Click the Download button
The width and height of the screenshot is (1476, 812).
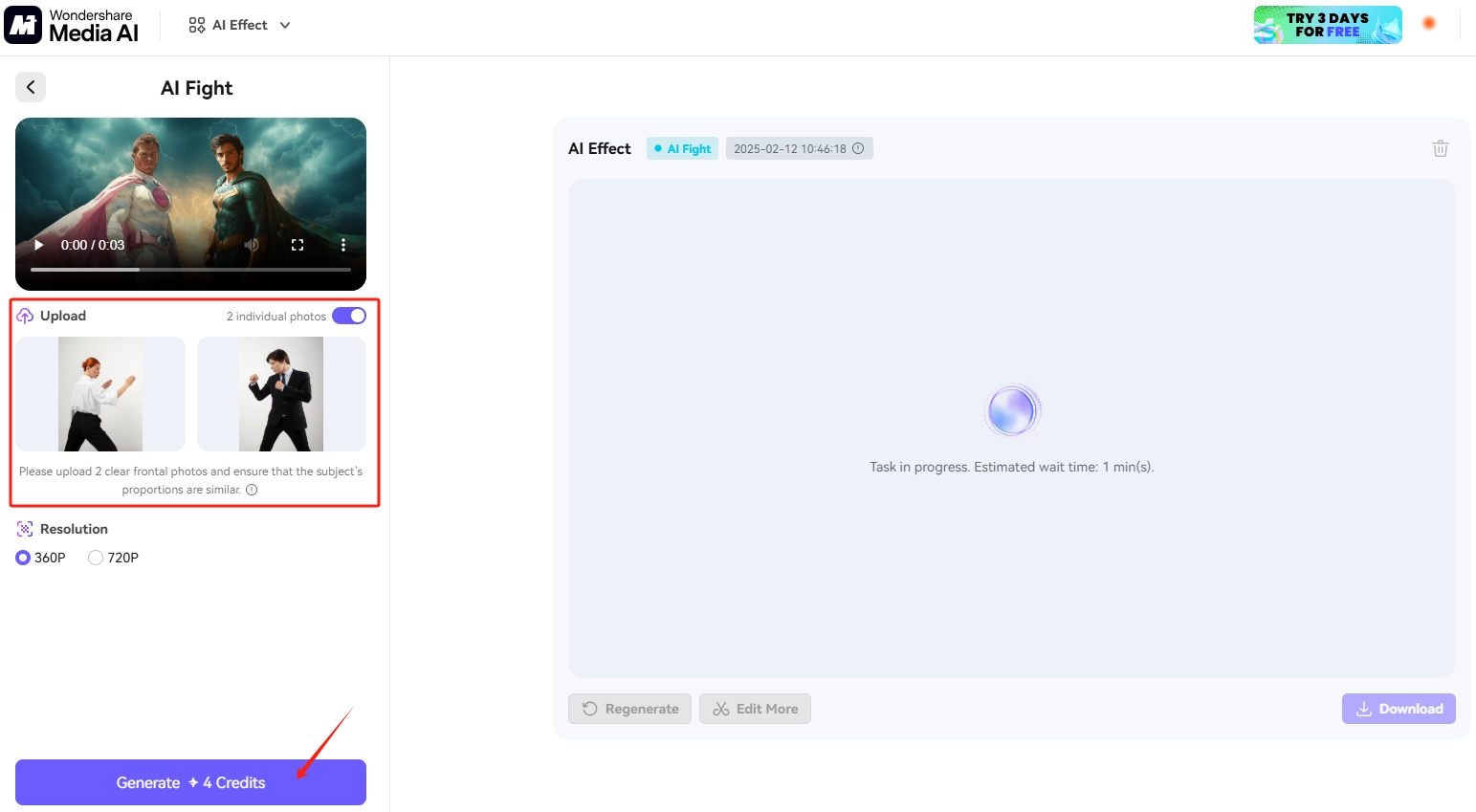point(1399,709)
